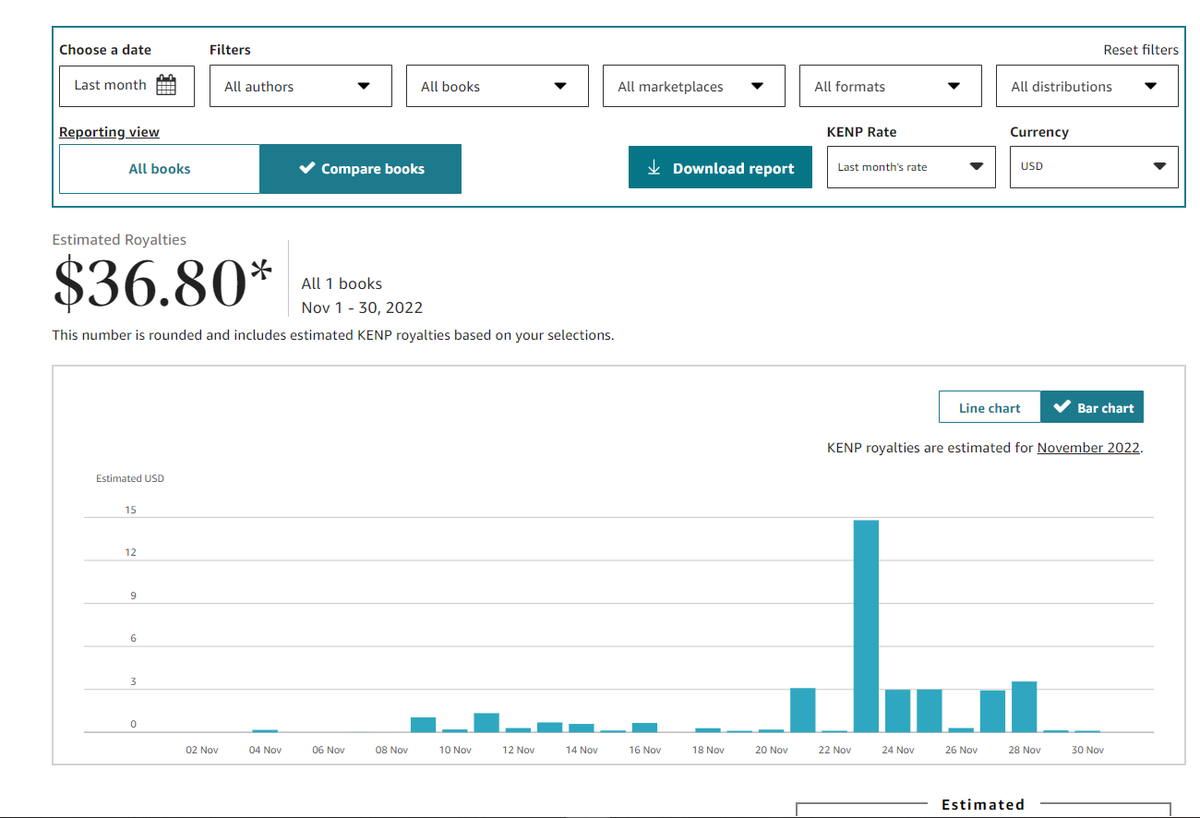Click the 'All 1 books' text
1200x818 pixels.
point(342,284)
